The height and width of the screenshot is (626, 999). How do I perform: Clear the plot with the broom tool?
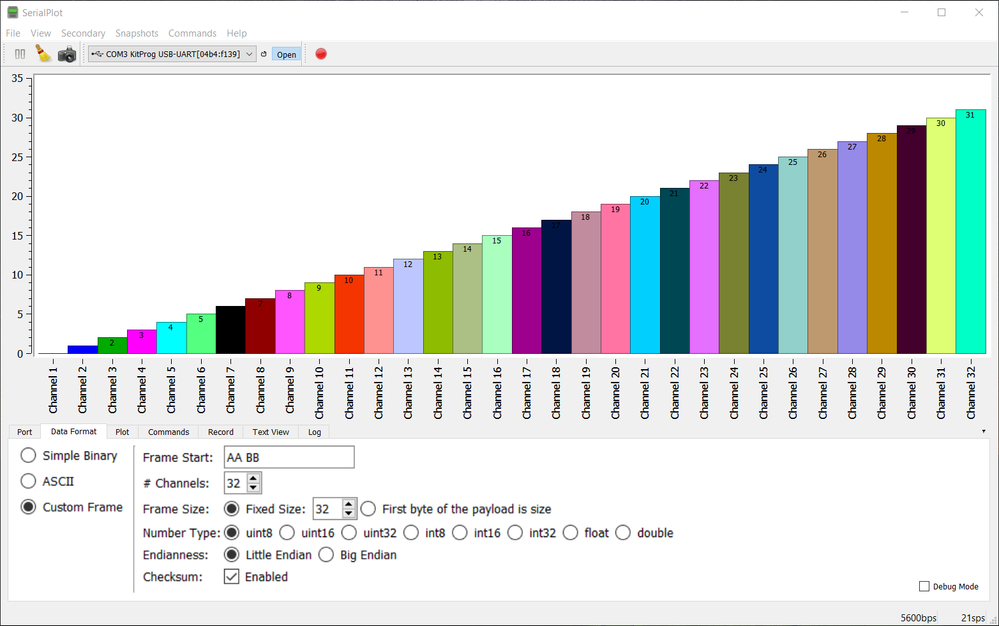click(x=42, y=54)
